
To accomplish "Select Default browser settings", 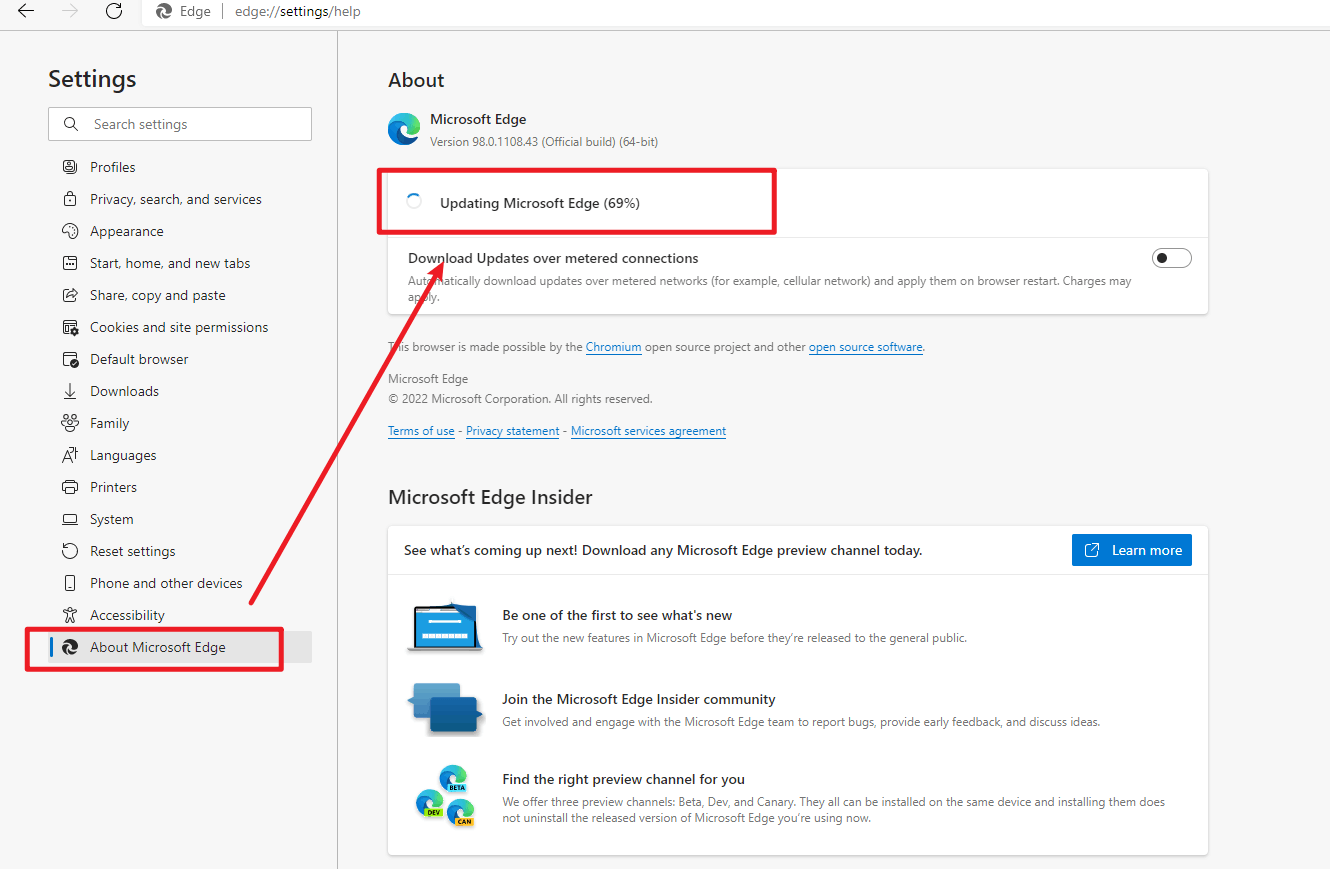I will click(139, 359).
